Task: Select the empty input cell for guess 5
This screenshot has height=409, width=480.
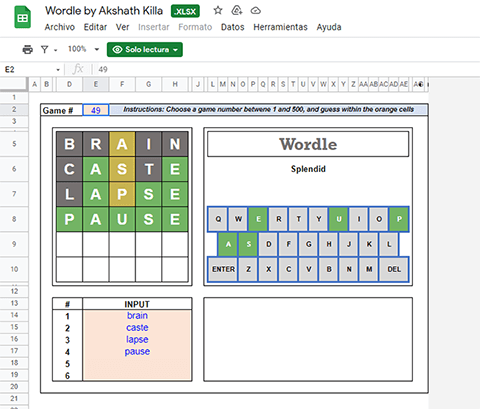Action: [137, 363]
